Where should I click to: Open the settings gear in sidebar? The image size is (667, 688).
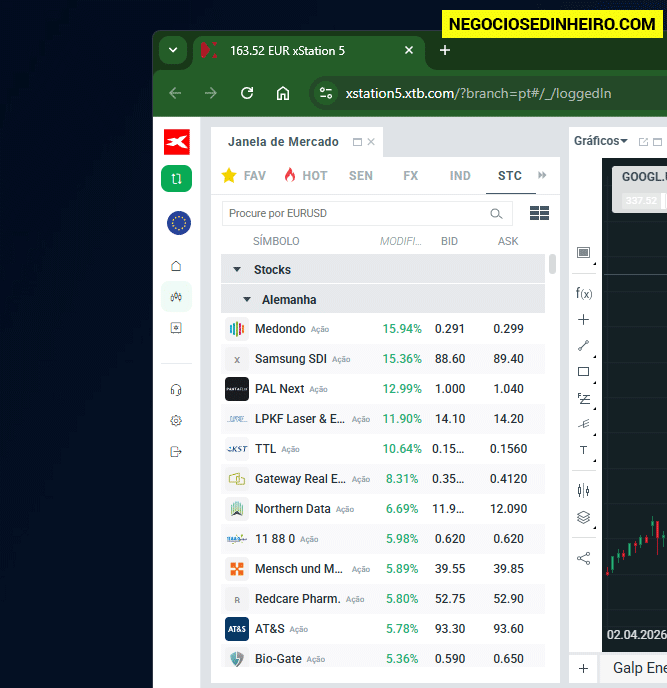point(176,420)
